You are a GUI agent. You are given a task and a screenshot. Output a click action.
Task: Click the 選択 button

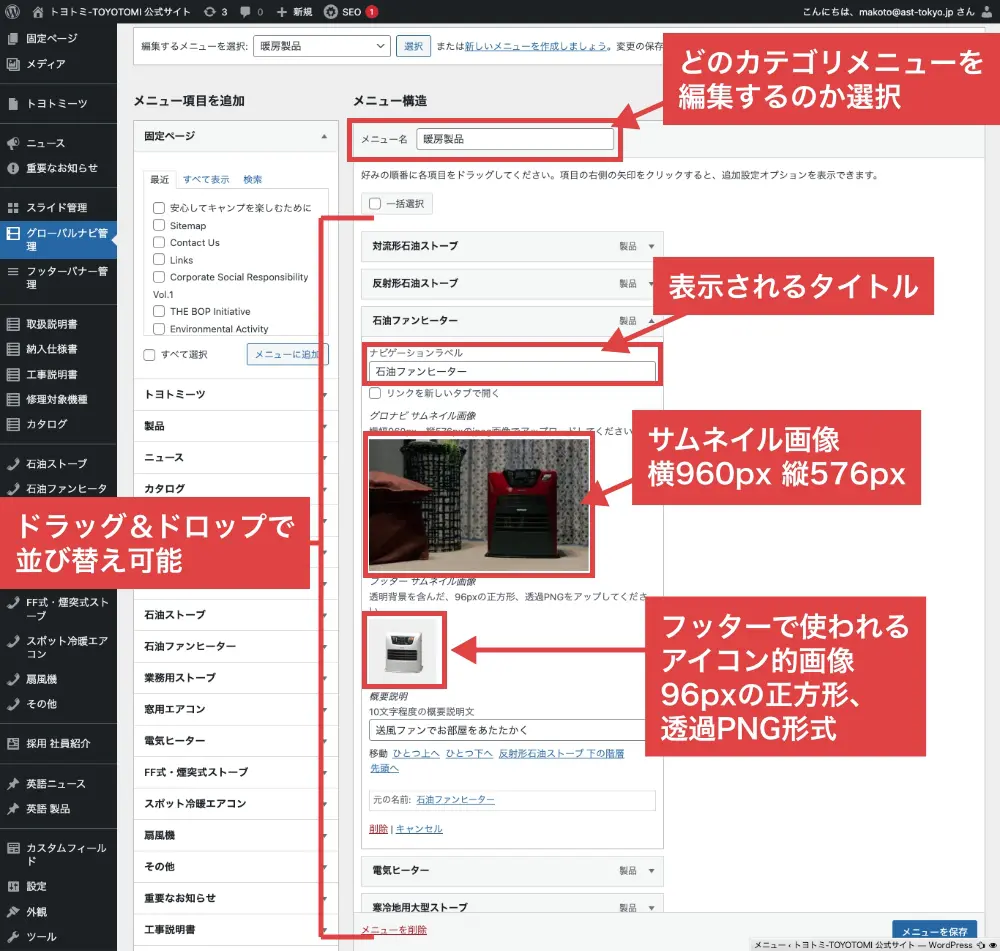413,46
